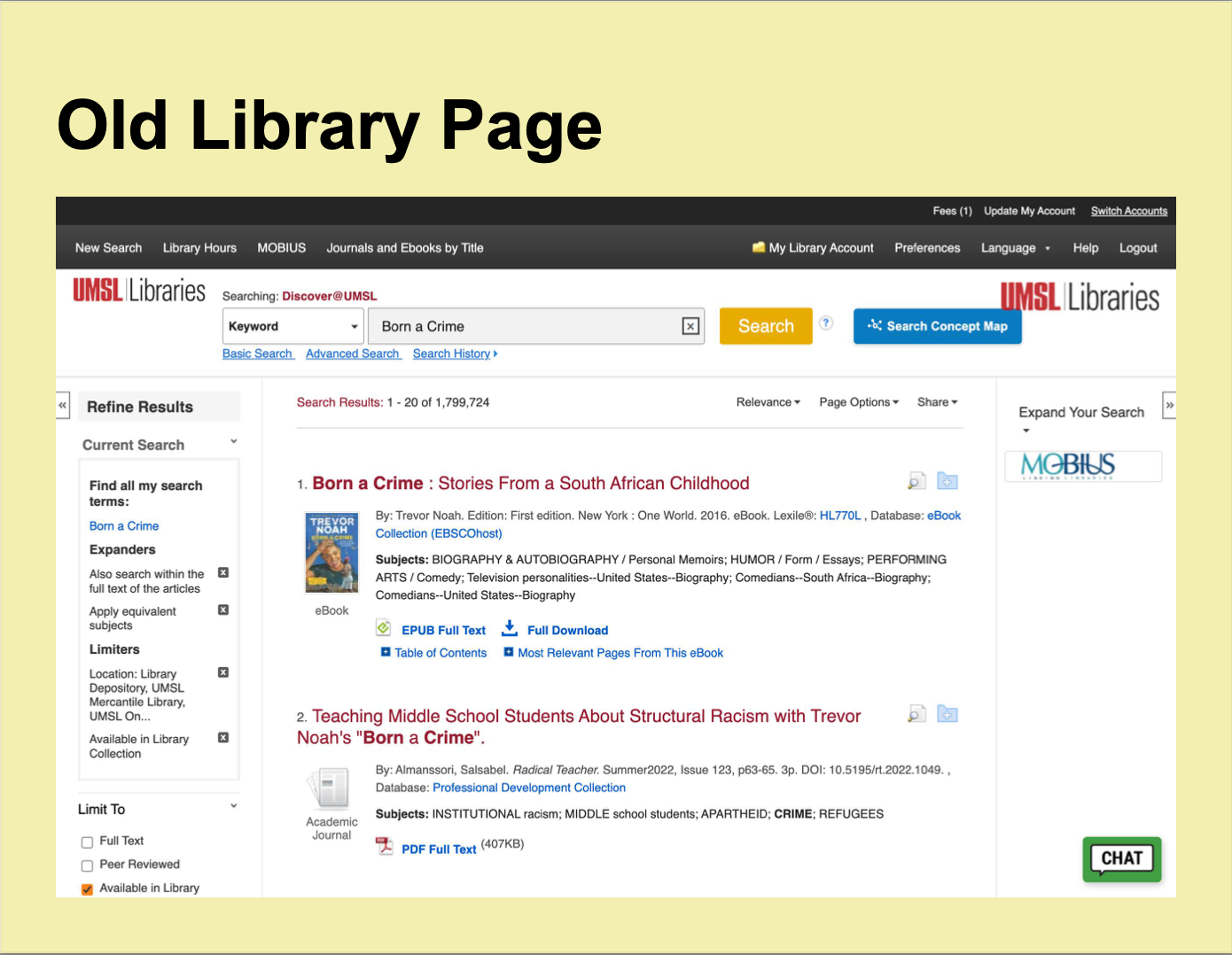
Task: Open the Keyword search field dropdown
Action: tap(293, 326)
